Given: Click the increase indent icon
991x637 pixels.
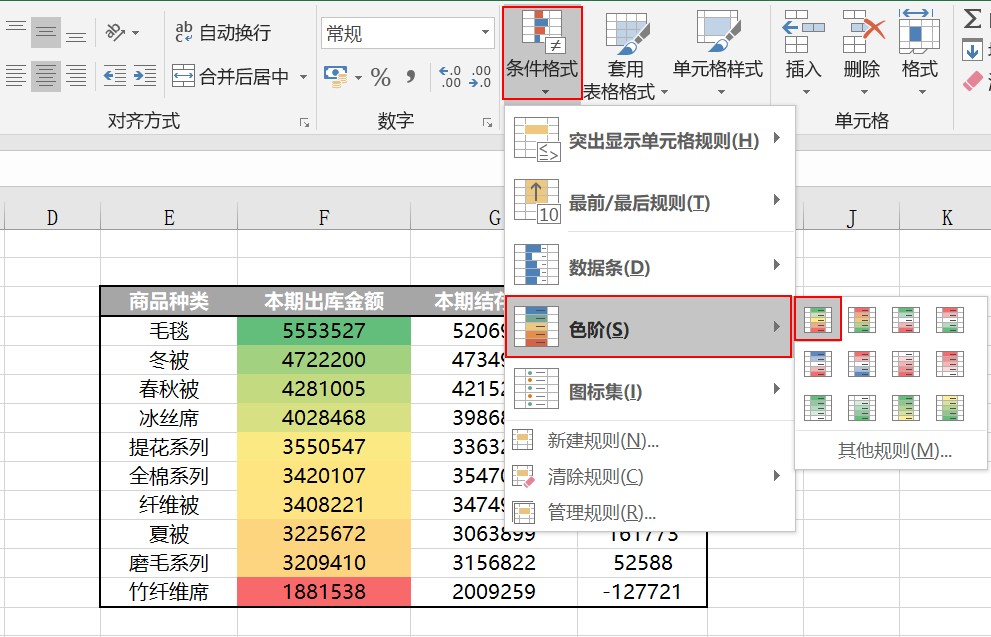Looking at the screenshot, I should 145,76.
